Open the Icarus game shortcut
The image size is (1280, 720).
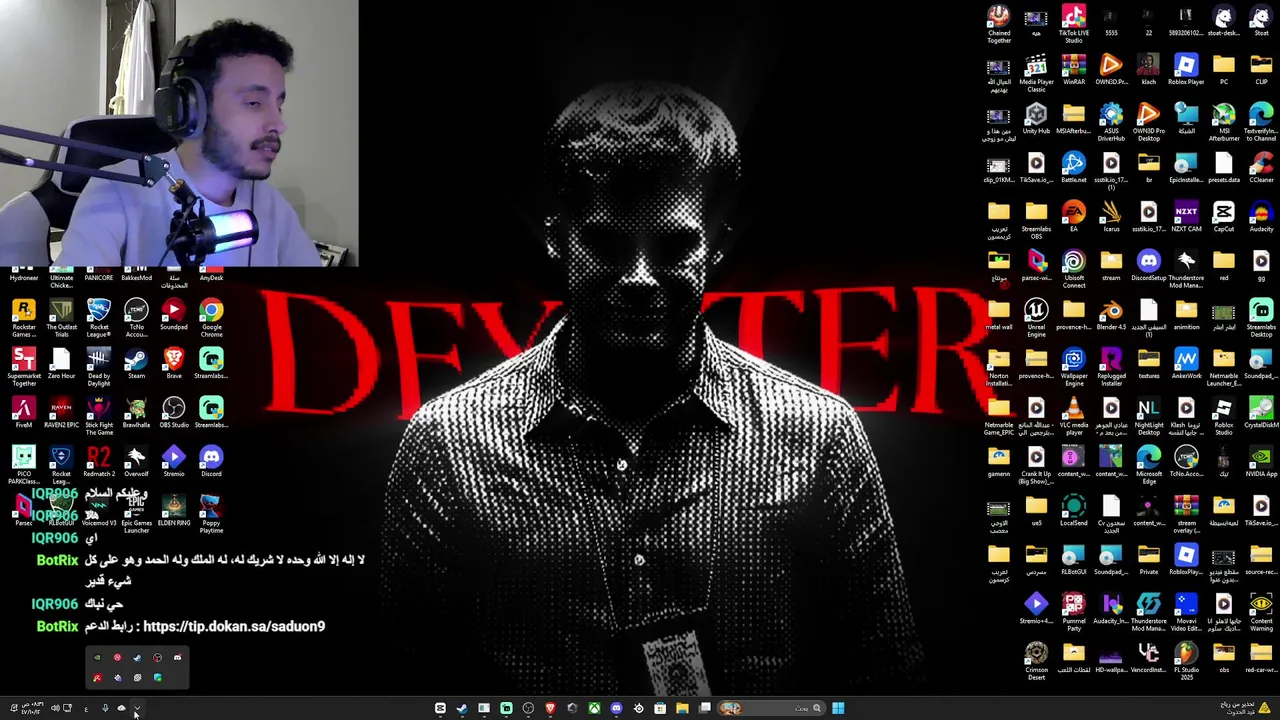(x=1111, y=218)
